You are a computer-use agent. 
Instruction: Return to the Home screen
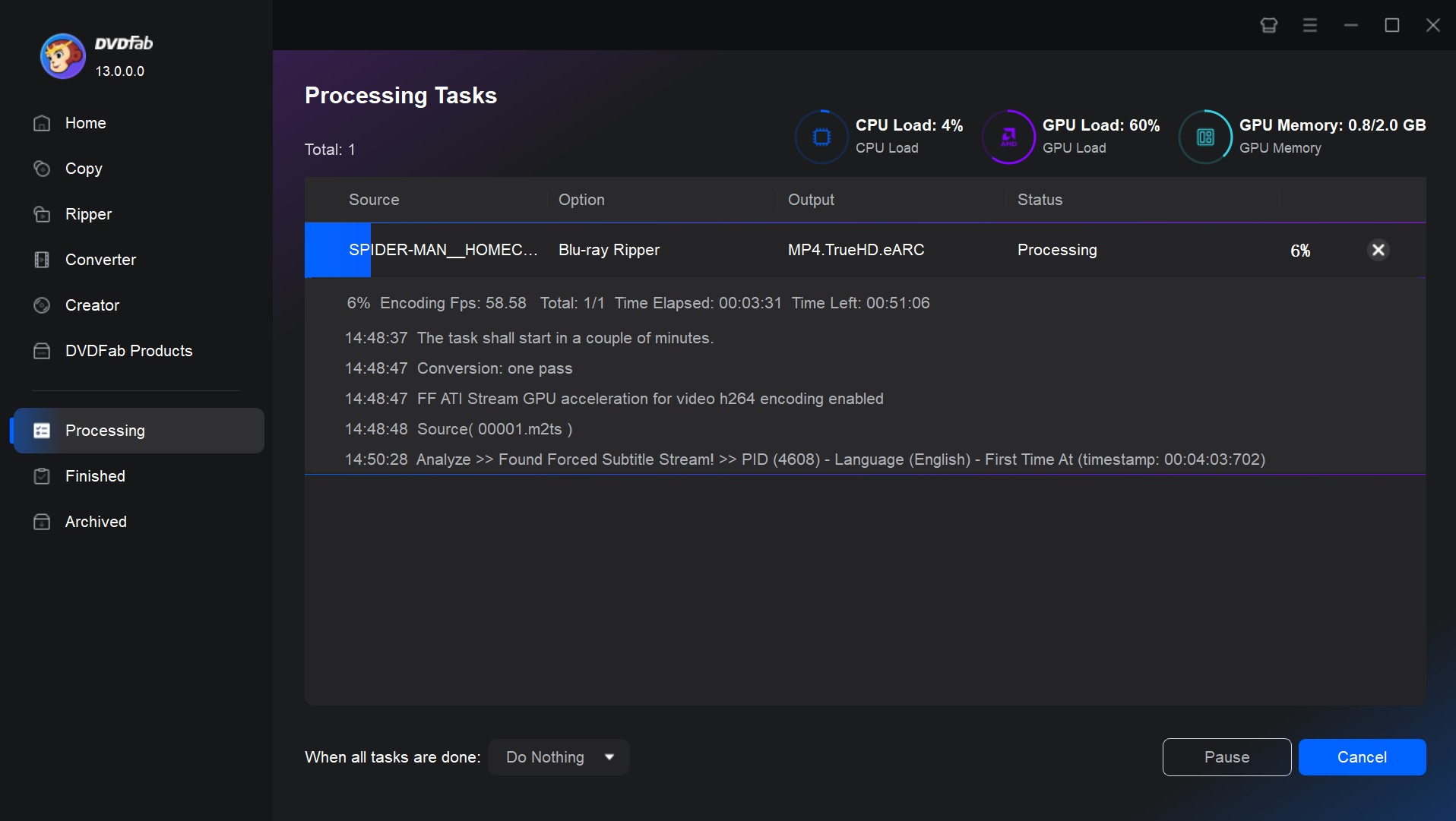[85, 123]
